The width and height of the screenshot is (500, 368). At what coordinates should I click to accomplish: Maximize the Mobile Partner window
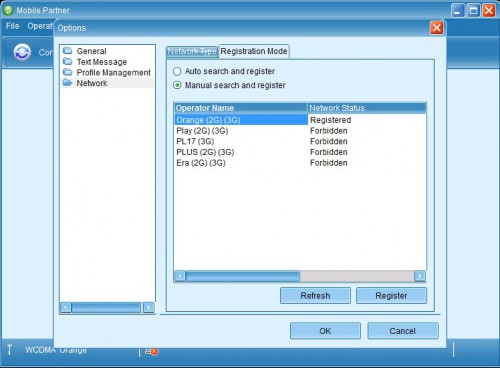(473, 11)
